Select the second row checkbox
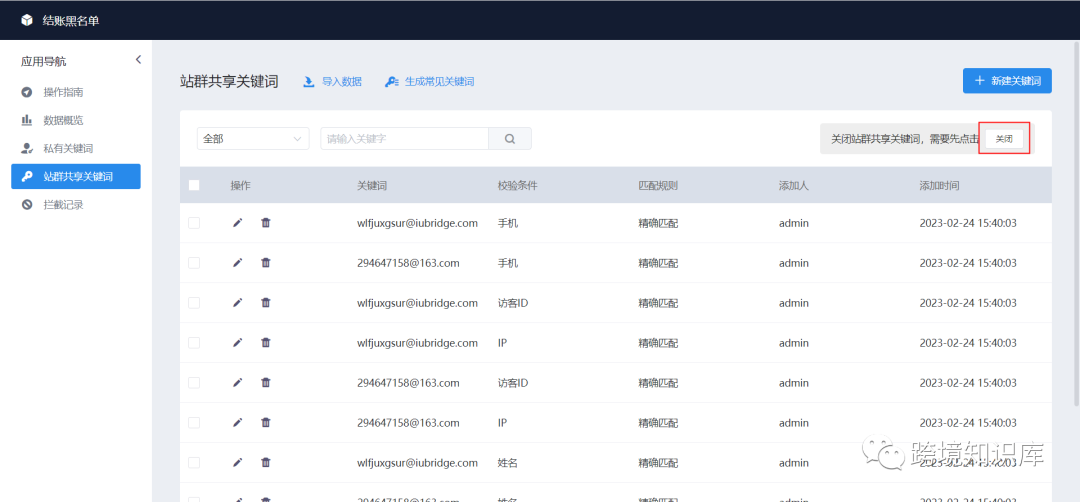 (x=194, y=263)
